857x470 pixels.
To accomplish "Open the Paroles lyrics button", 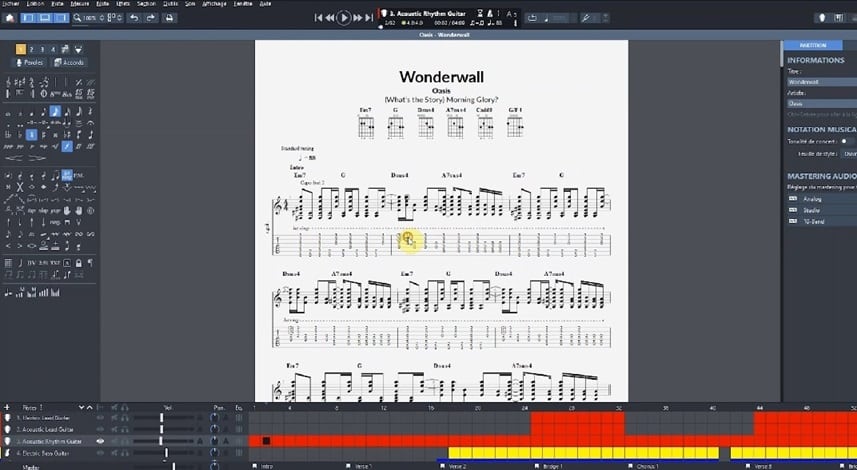I will pos(30,62).
